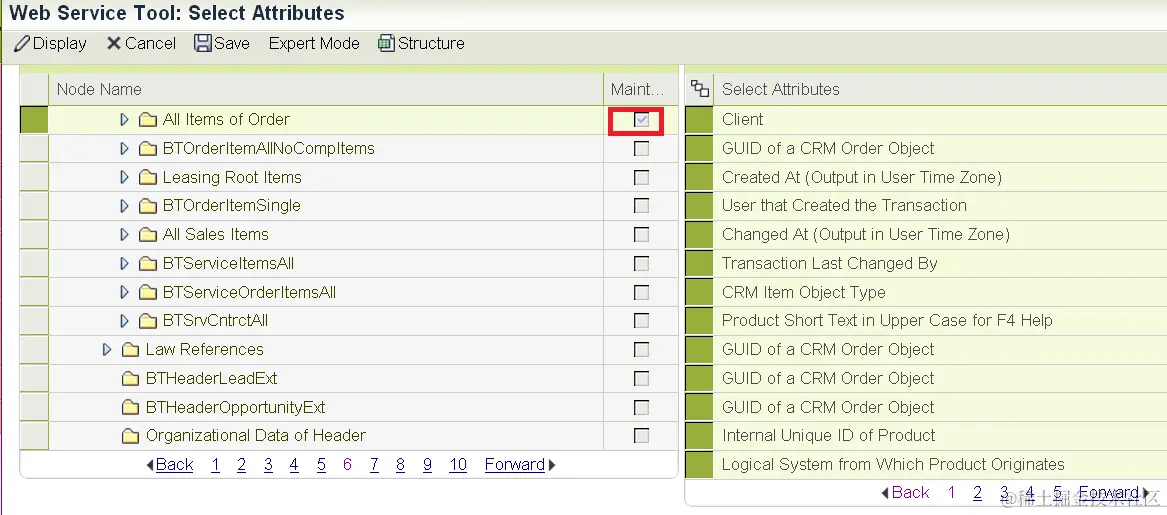Click the Maint... column header
Viewport: 1167px width, 515px height.
(640, 89)
